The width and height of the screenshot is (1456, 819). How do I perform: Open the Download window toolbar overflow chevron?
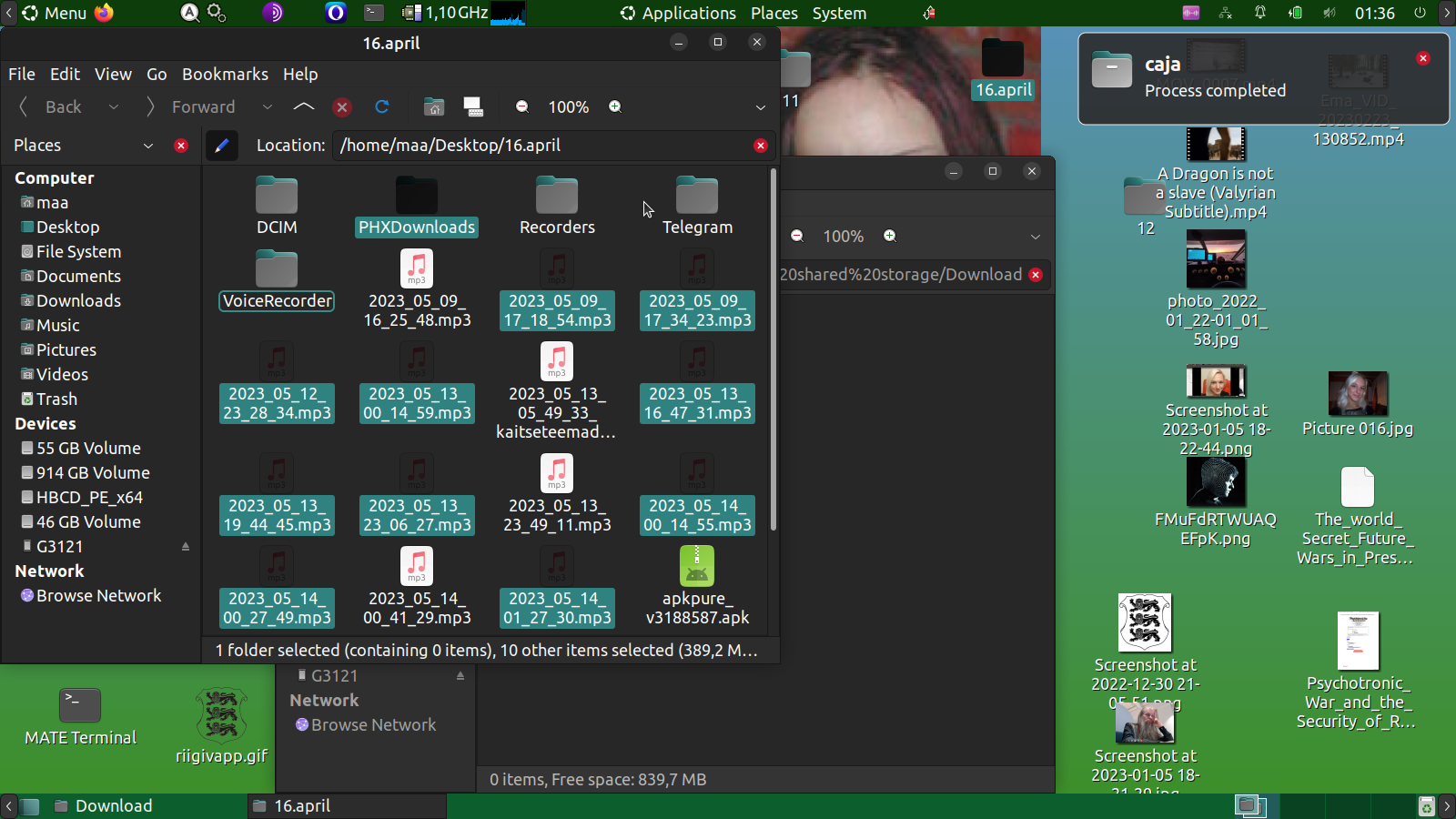pos(1036,237)
